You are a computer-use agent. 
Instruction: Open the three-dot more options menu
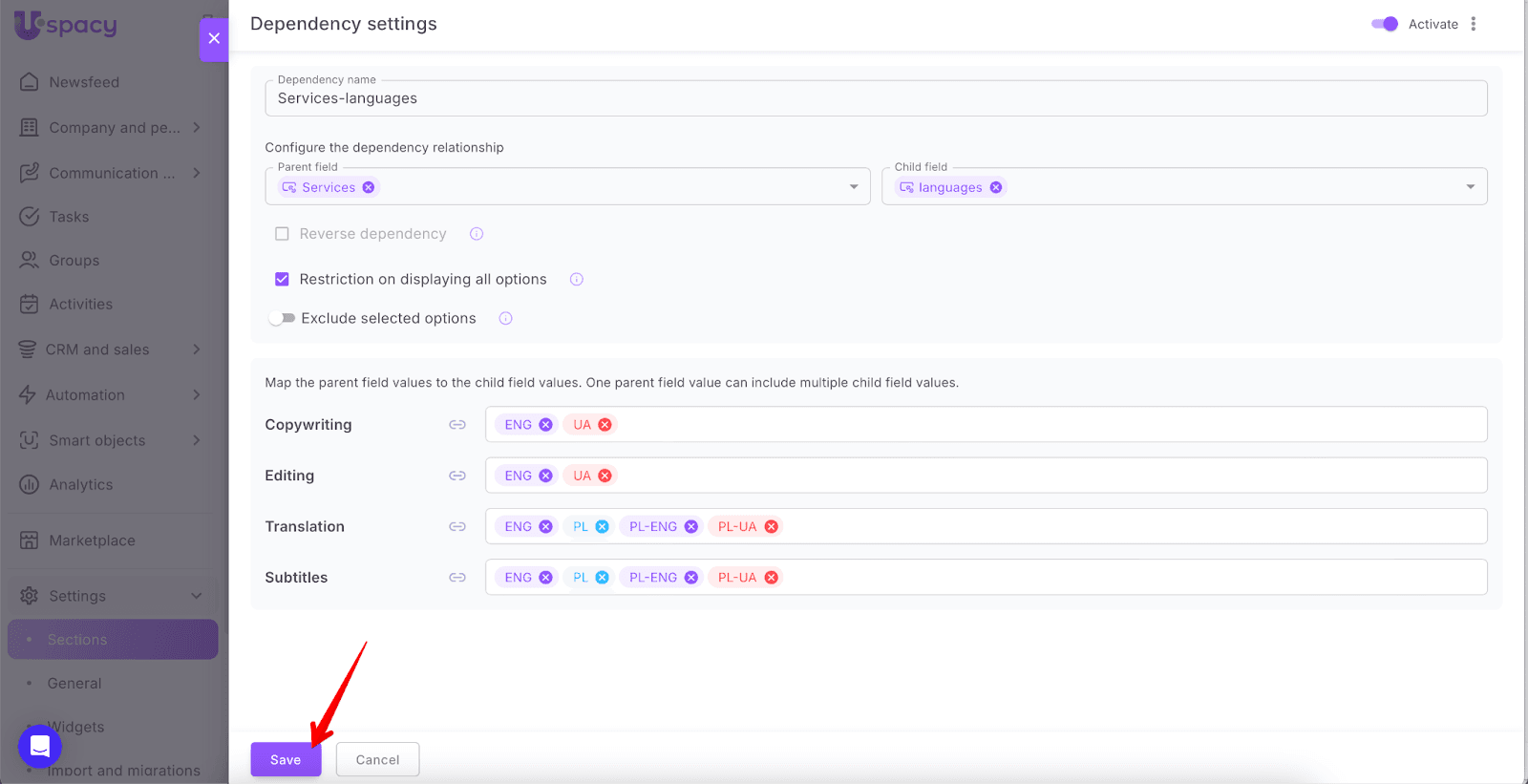point(1474,24)
